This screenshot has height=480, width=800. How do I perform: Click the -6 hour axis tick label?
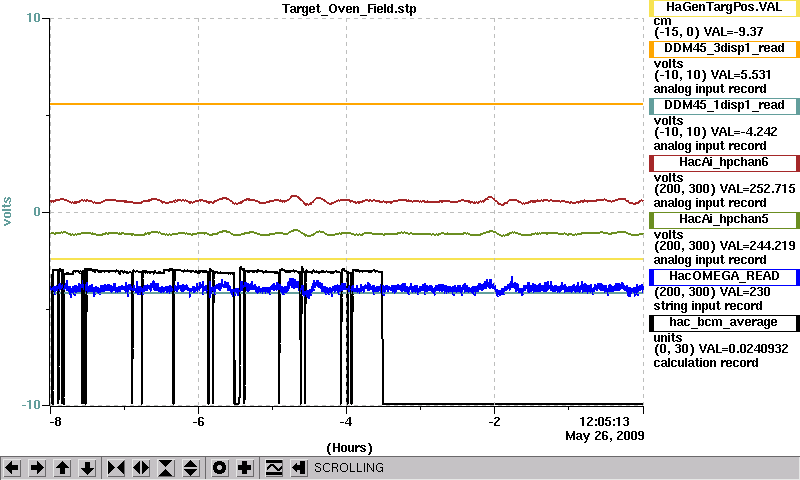tap(198, 422)
